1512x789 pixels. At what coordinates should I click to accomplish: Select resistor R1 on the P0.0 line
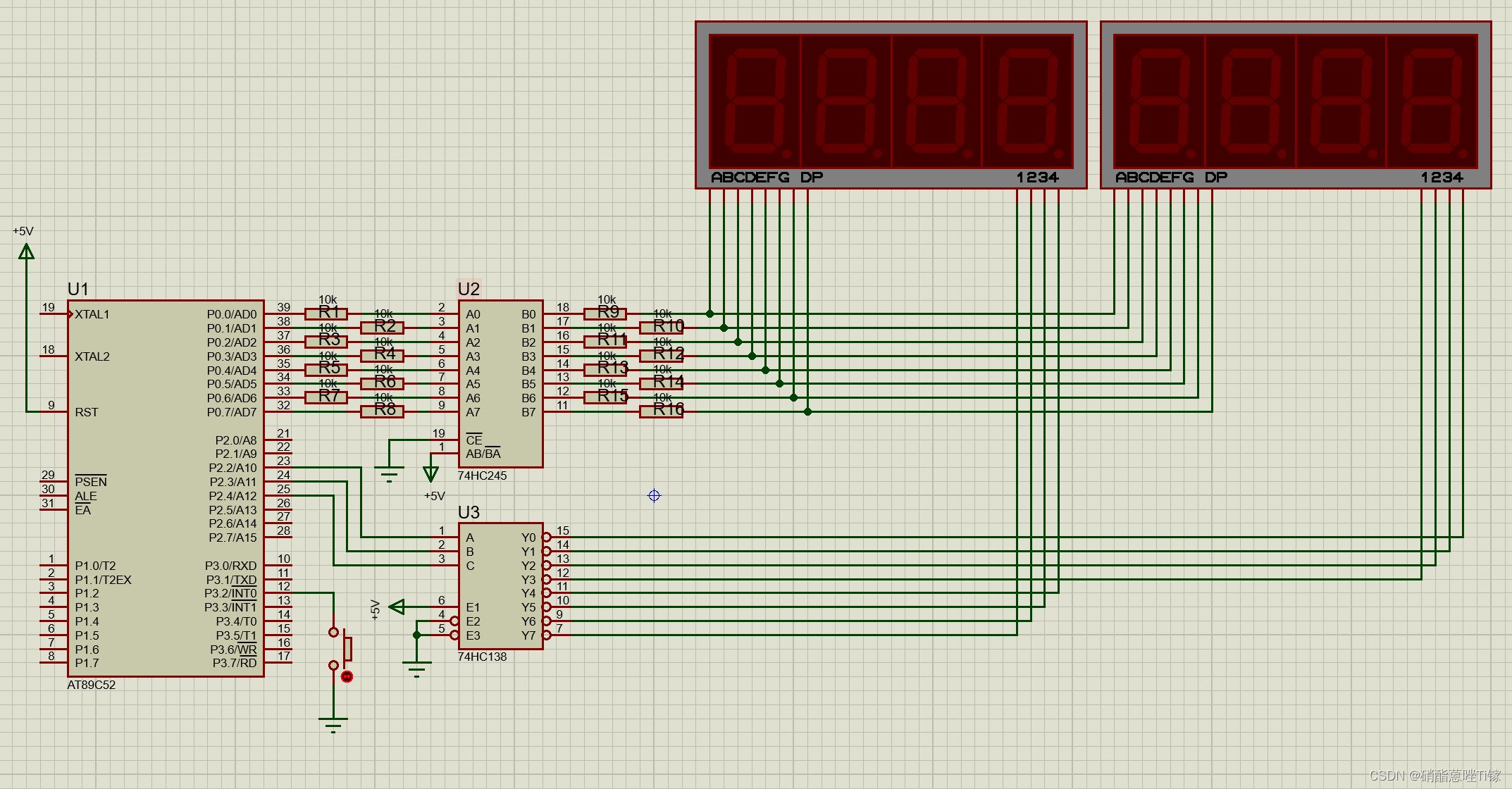pyautogui.click(x=326, y=313)
